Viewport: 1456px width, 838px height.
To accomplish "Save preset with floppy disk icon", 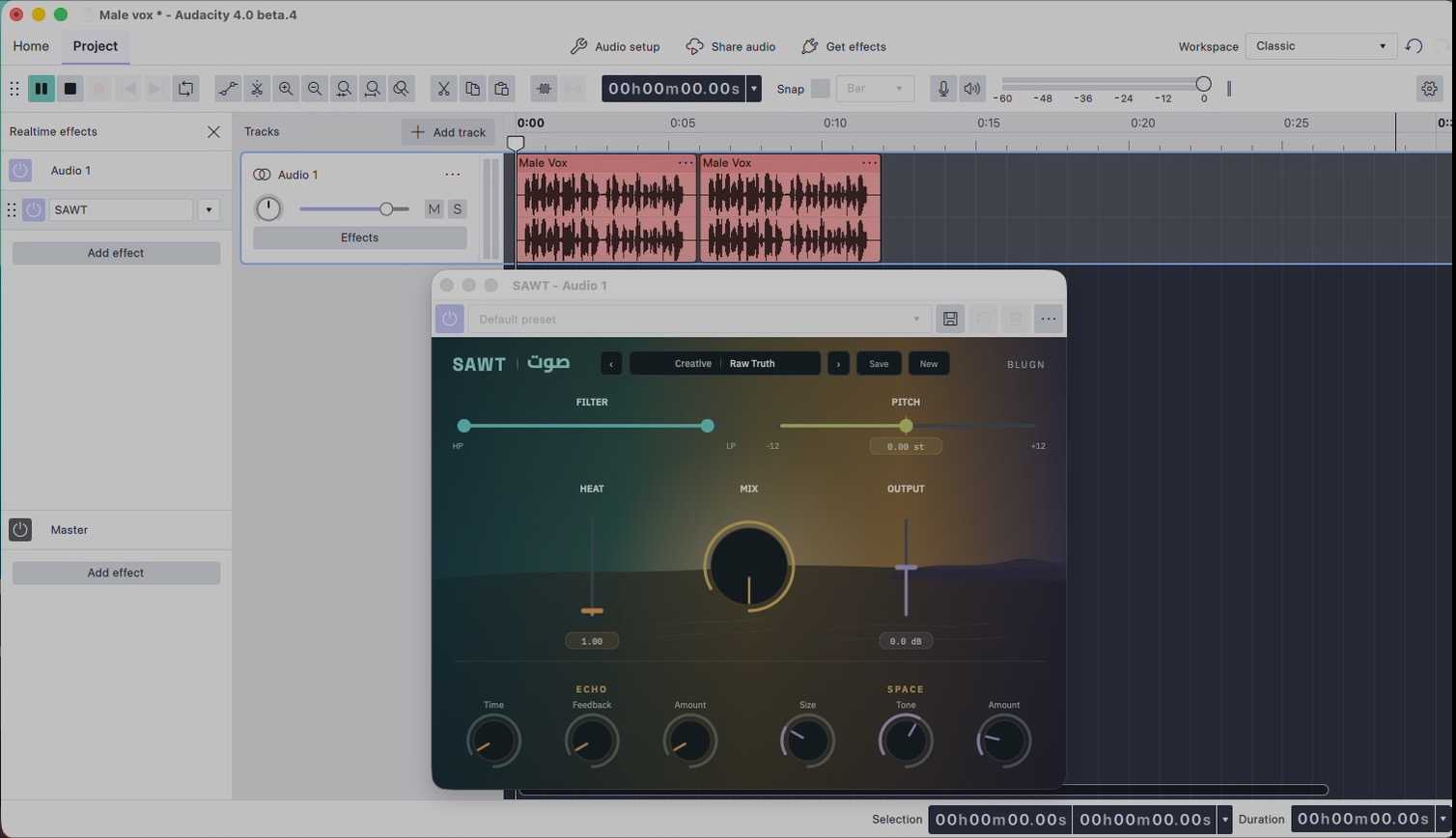I will (950, 320).
